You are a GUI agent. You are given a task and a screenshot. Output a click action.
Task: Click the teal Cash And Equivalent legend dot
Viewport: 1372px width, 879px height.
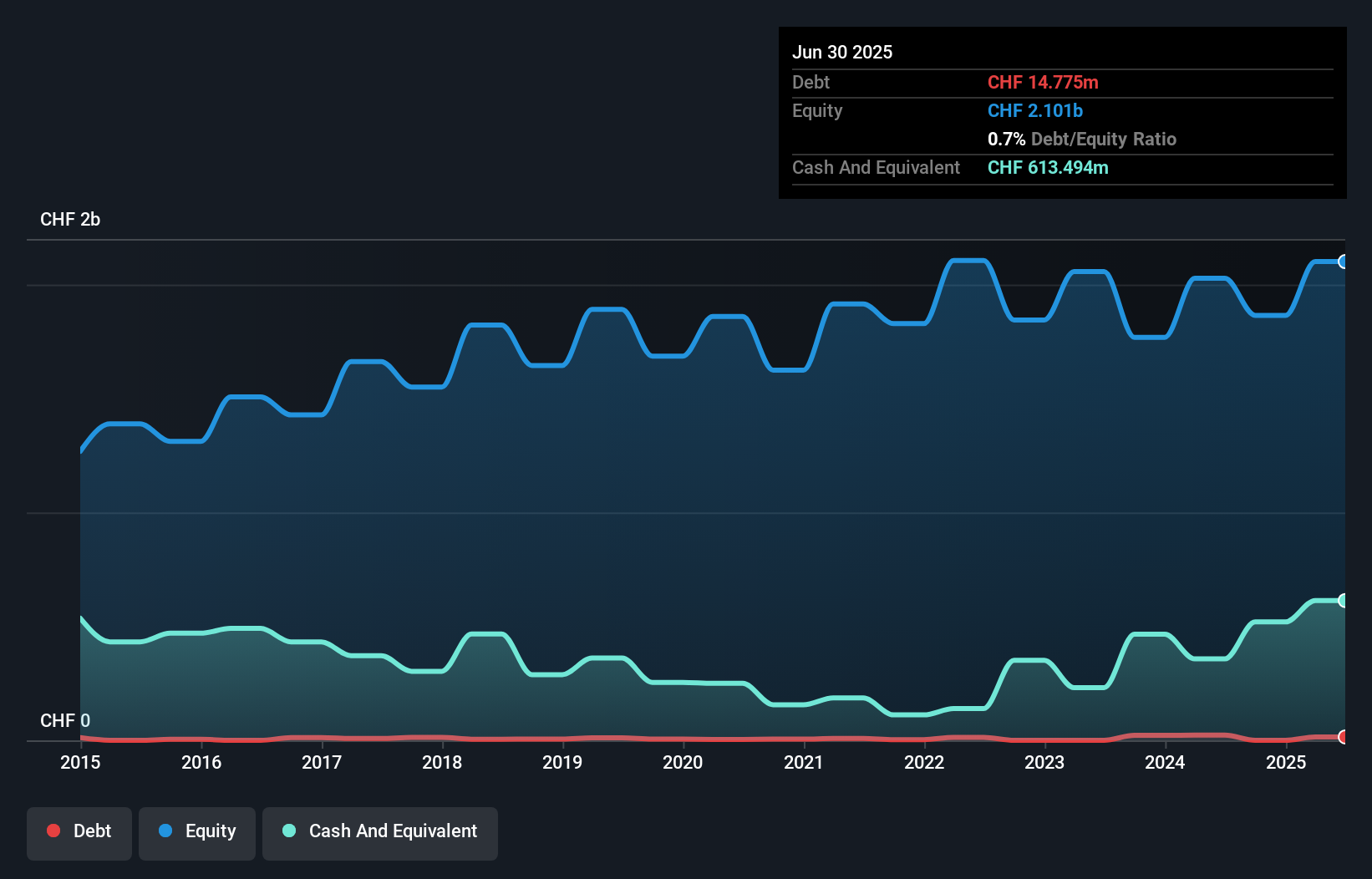click(x=288, y=831)
